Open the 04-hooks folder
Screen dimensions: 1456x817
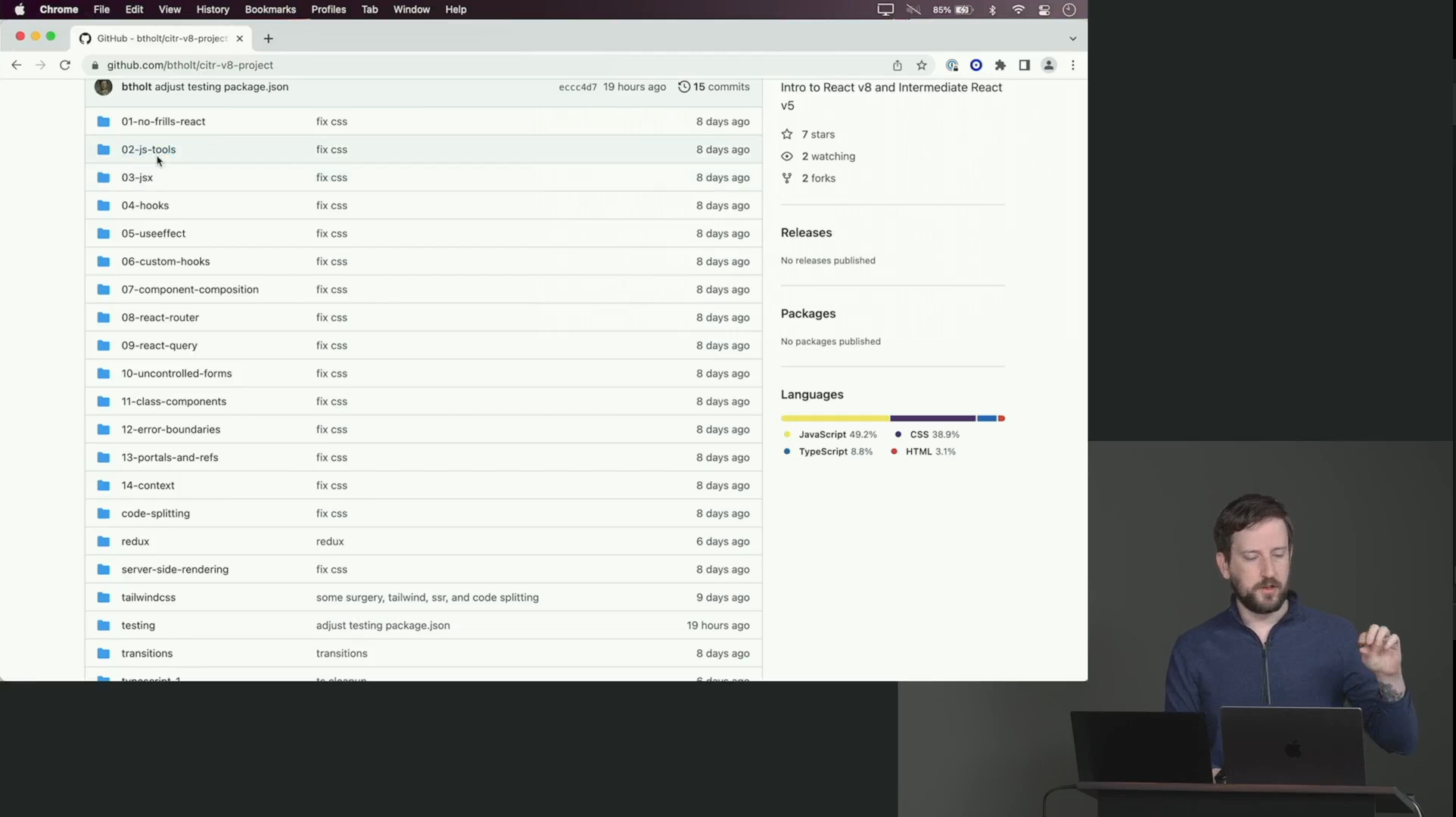[x=145, y=205]
